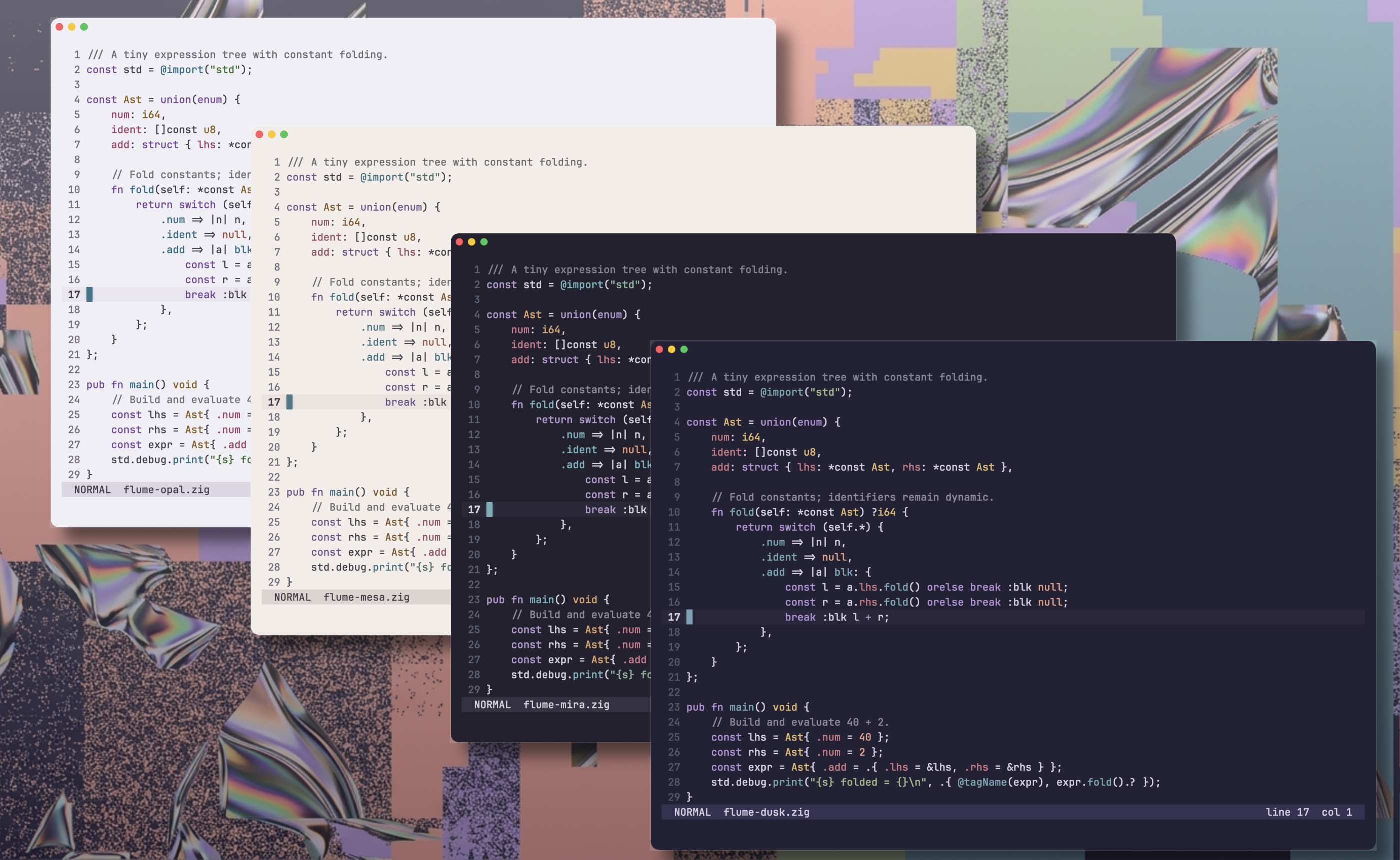Click the doc comment on line 1 of flume-dusk.zig

837,377
